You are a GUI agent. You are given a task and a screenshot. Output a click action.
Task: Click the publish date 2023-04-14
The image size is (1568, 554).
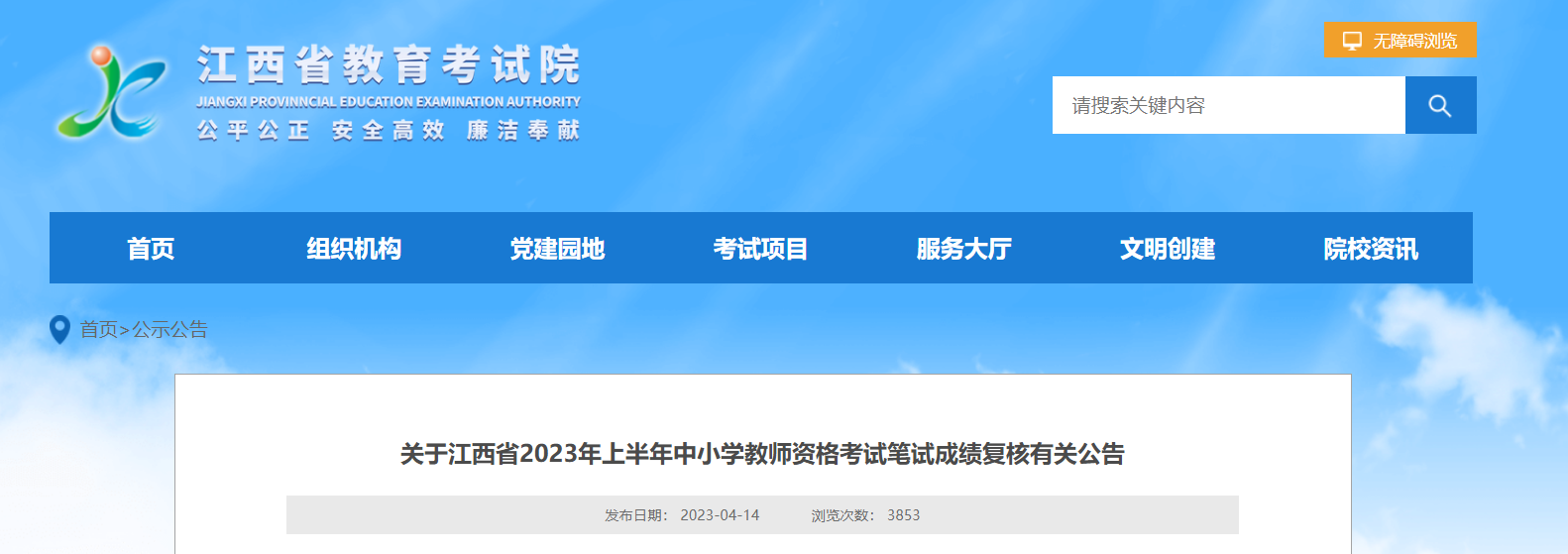(x=720, y=515)
